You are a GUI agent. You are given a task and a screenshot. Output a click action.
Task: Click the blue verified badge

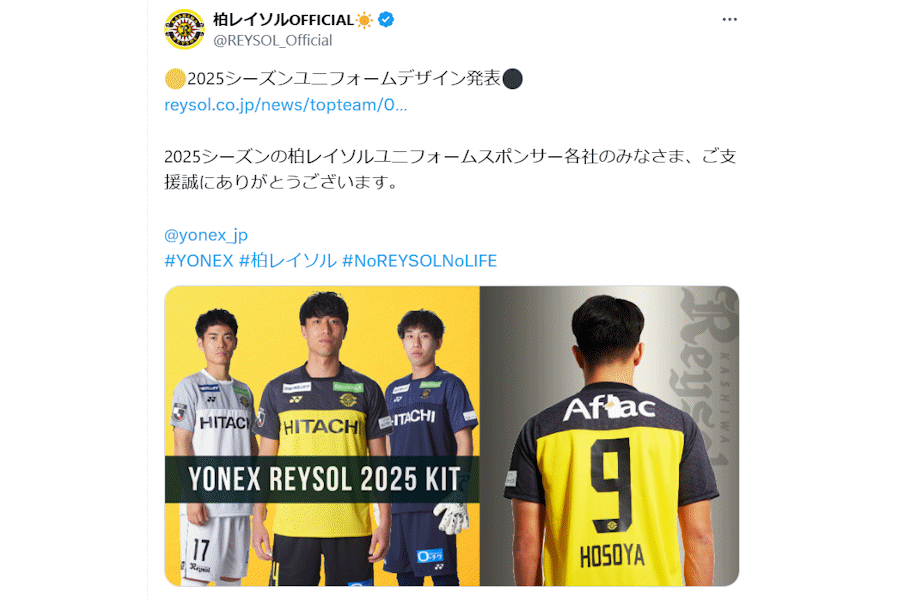[386, 20]
